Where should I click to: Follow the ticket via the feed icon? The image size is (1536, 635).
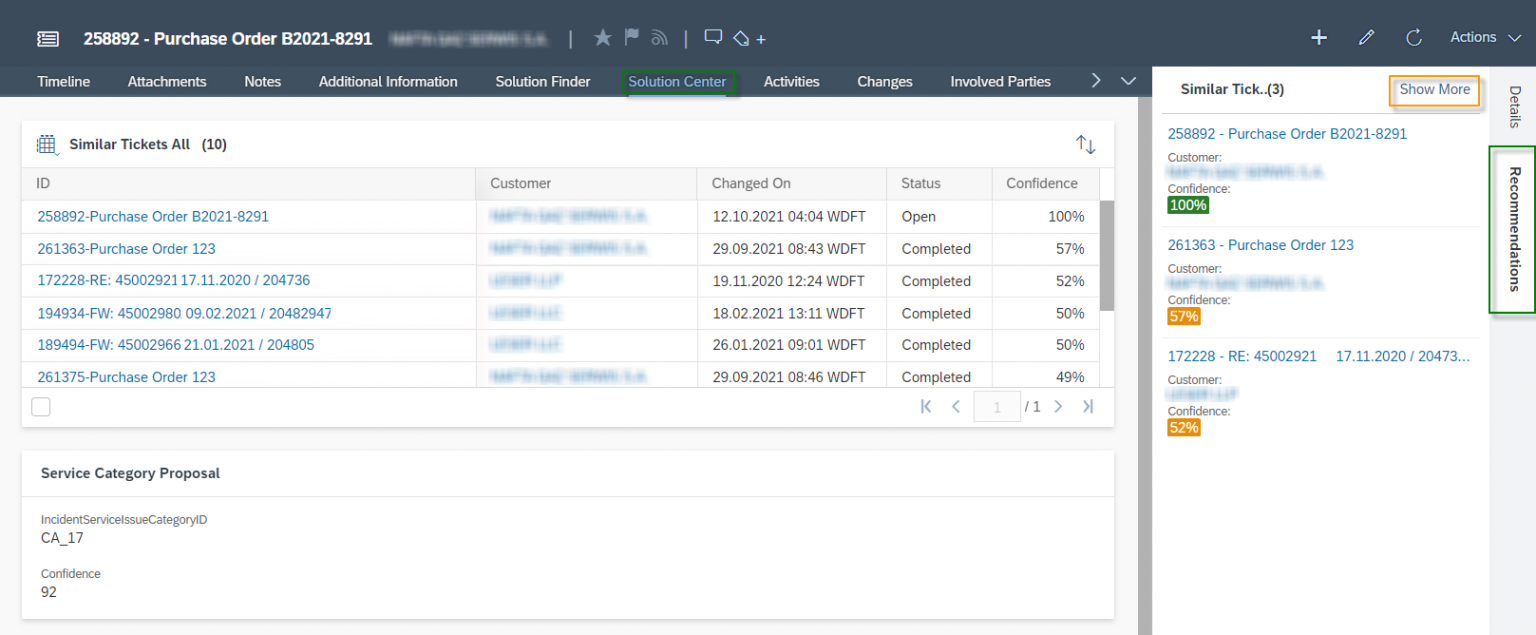(658, 37)
